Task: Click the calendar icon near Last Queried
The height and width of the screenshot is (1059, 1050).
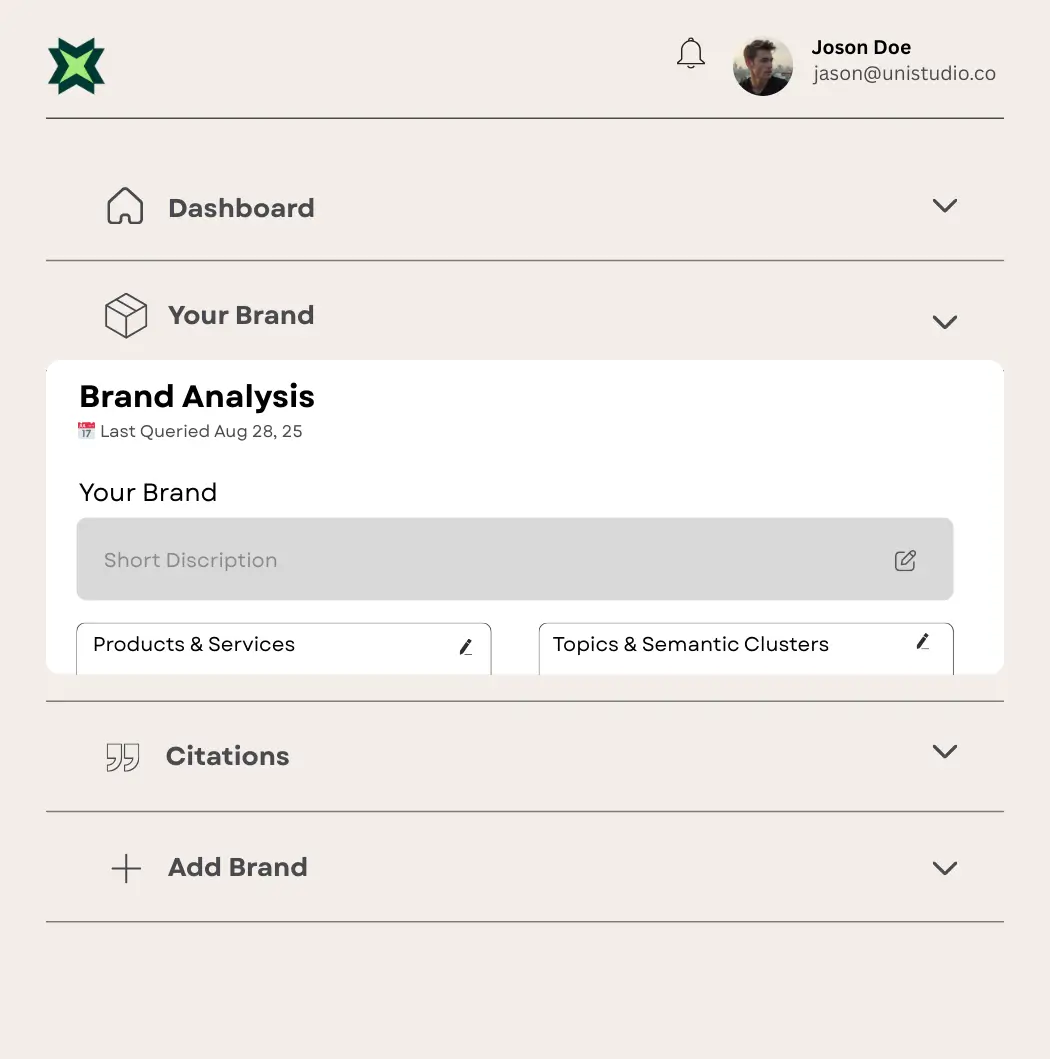Action: tap(87, 431)
